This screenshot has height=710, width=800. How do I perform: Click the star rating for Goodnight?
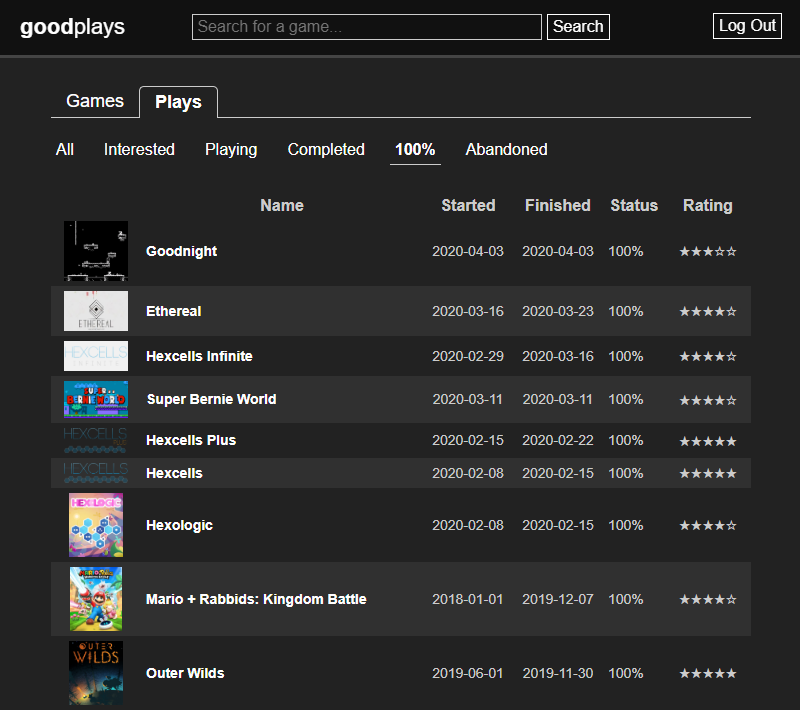[x=708, y=251]
